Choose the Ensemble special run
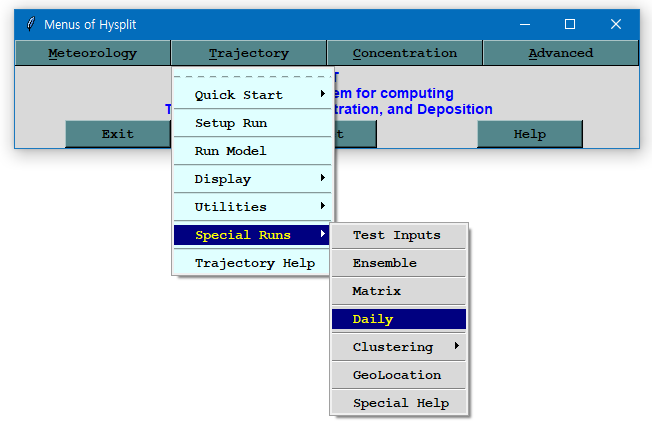The width and height of the screenshot is (652, 427). pos(399,263)
